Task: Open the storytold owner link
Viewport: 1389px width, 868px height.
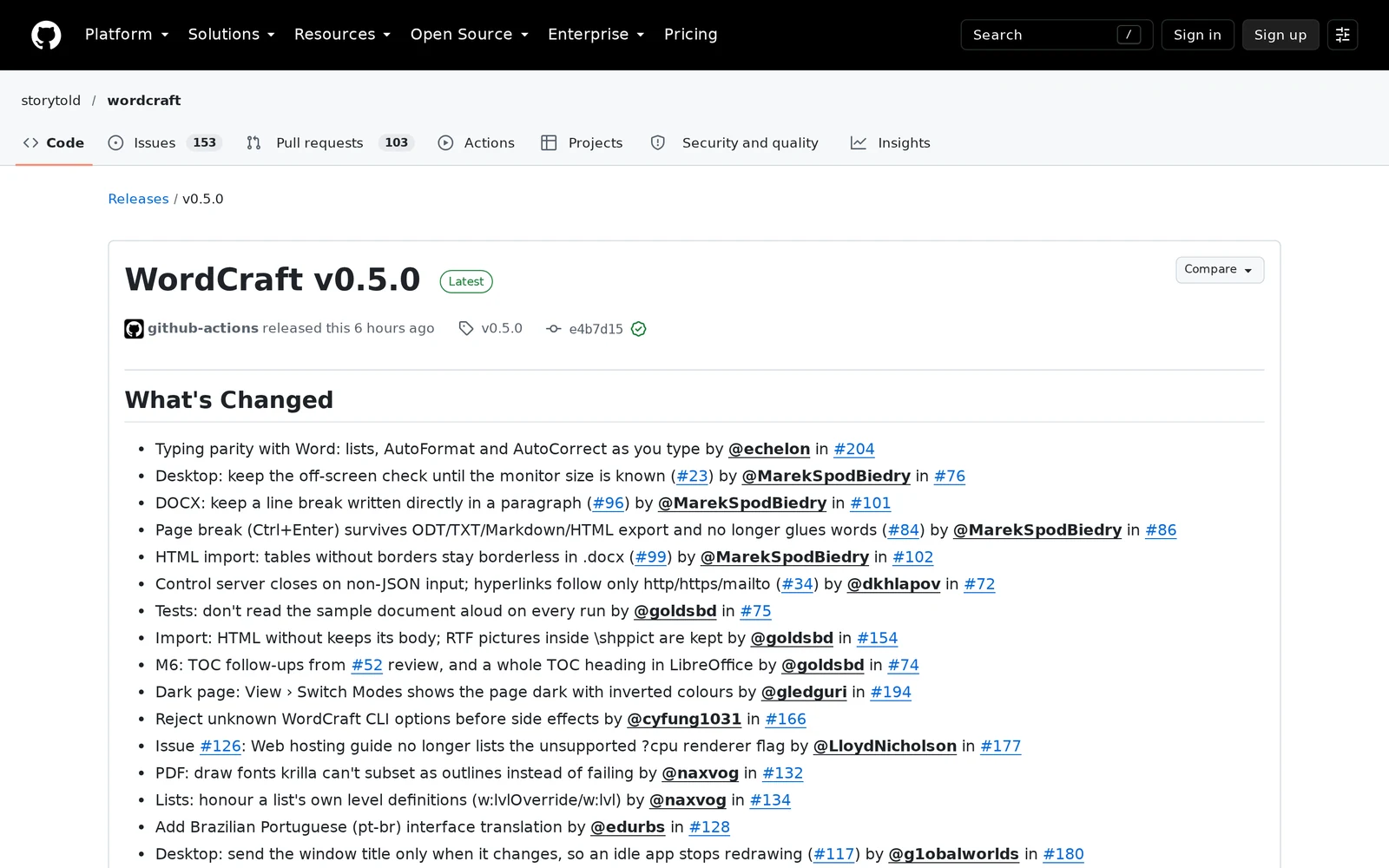Action: pyautogui.click(x=51, y=101)
